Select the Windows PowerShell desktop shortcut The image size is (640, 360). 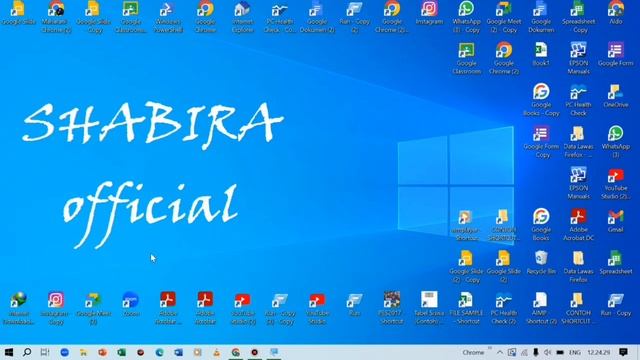[168, 16]
